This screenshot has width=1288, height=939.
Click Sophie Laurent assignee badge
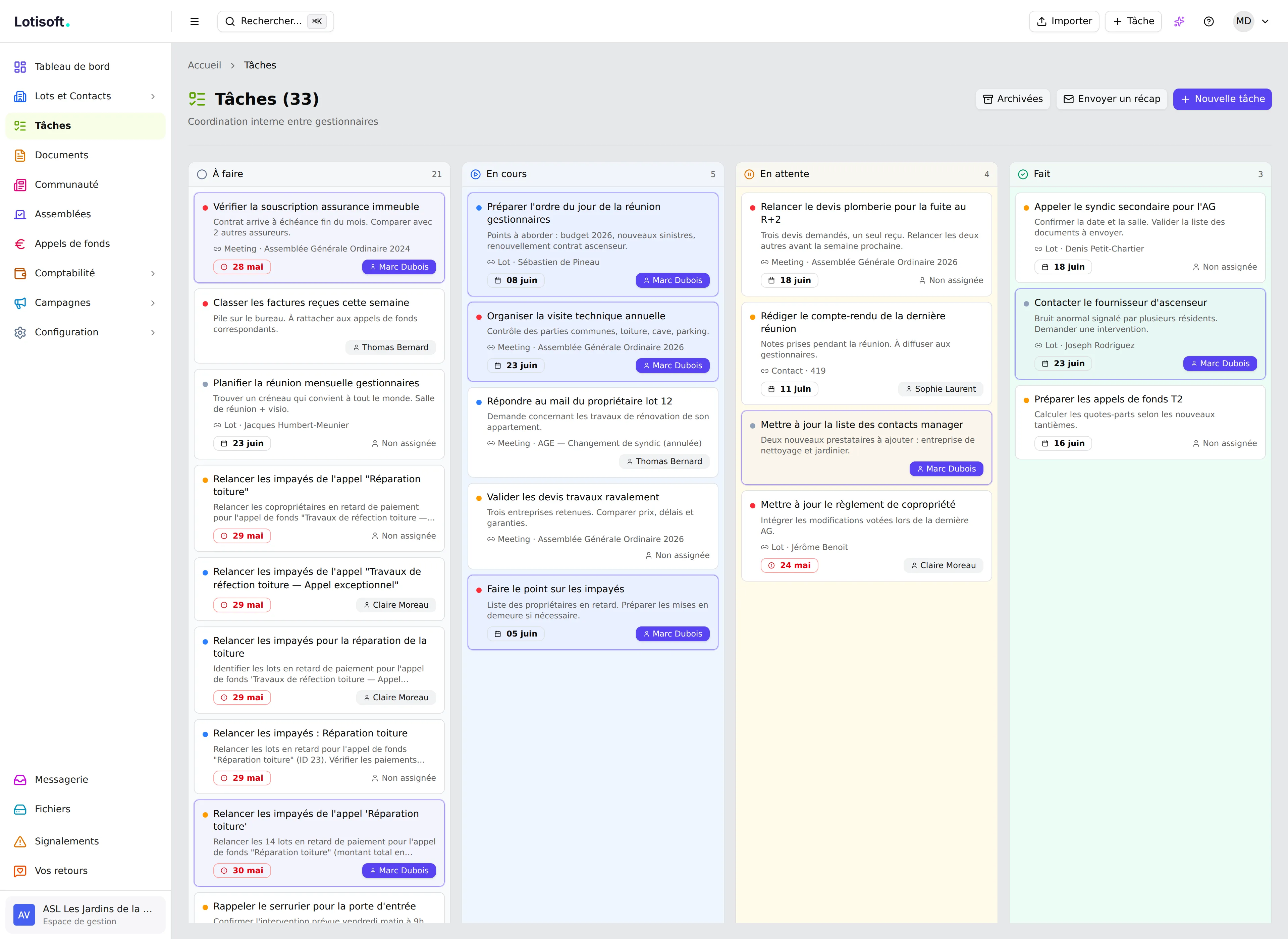point(941,389)
